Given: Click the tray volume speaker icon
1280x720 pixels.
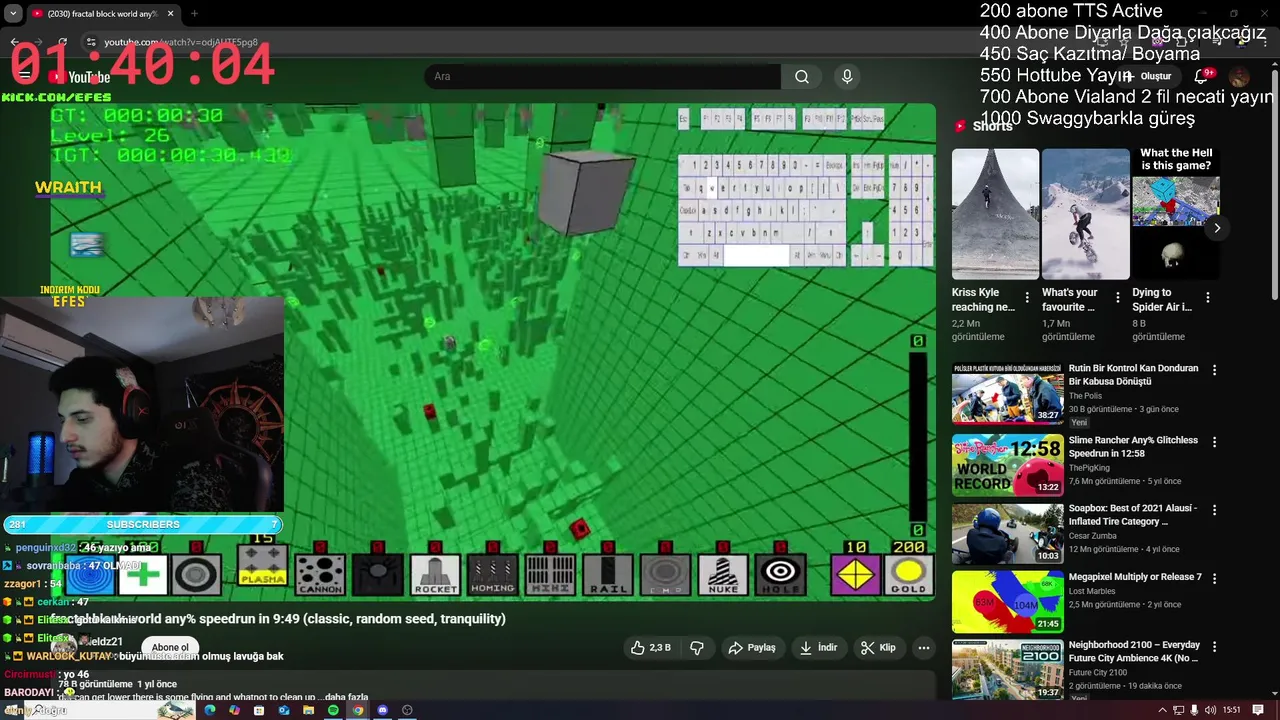Looking at the screenshot, I should point(1210,710).
